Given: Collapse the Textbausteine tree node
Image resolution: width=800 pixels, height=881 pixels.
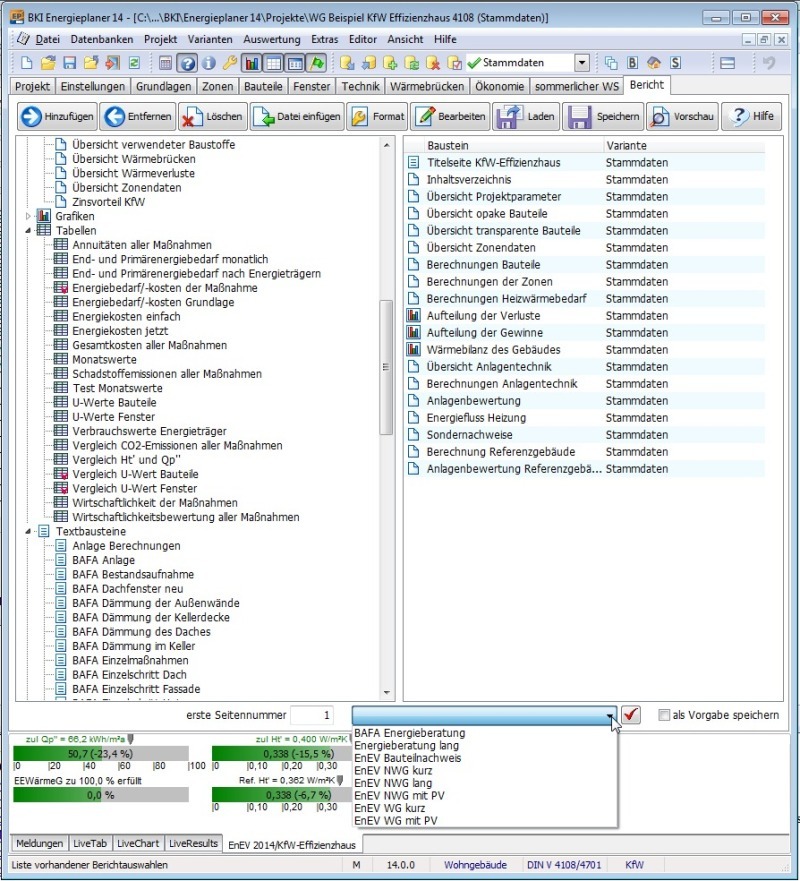Looking at the screenshot, I should pos(28,532).
